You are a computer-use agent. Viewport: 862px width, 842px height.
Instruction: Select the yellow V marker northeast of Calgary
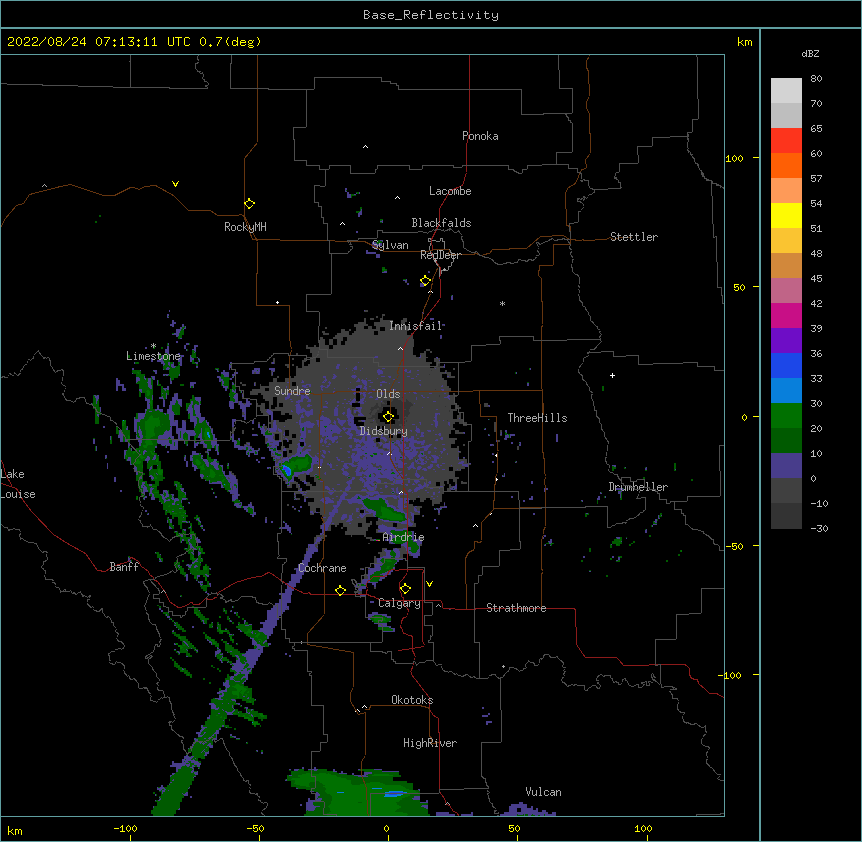(x=429, y=584)
